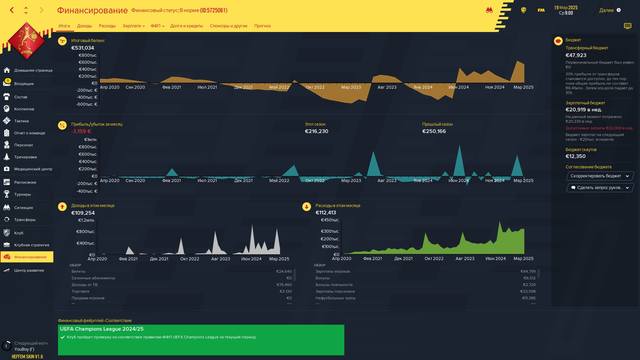
Task: Open the history up-down arrows selector
Action: [26, 10]
